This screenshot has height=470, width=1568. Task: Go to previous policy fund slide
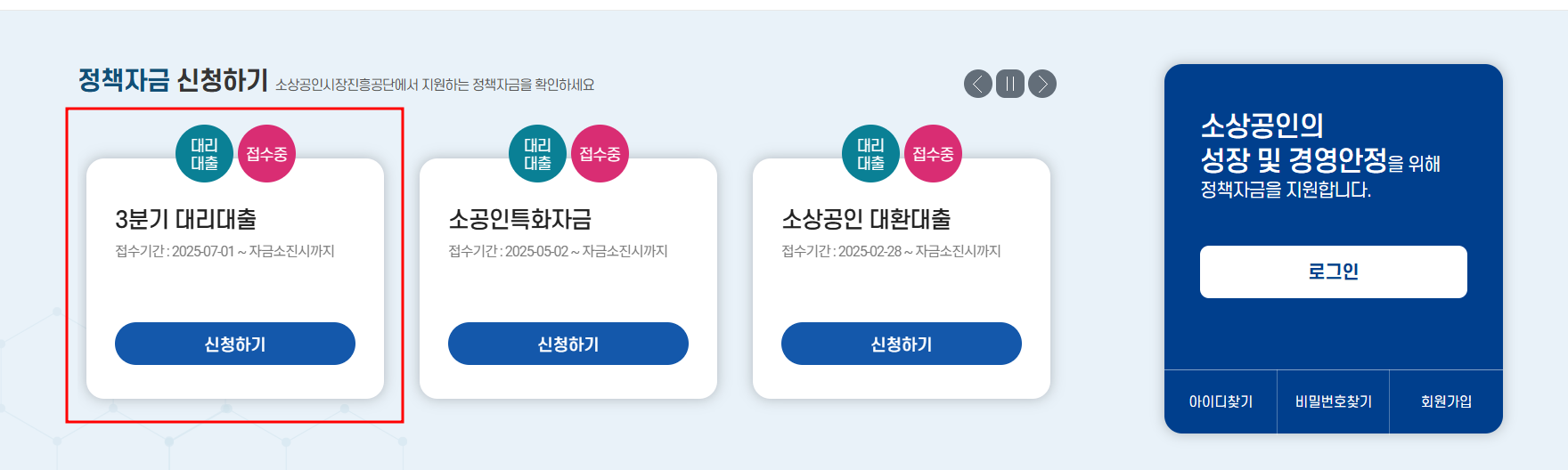(x=977, y=84)
